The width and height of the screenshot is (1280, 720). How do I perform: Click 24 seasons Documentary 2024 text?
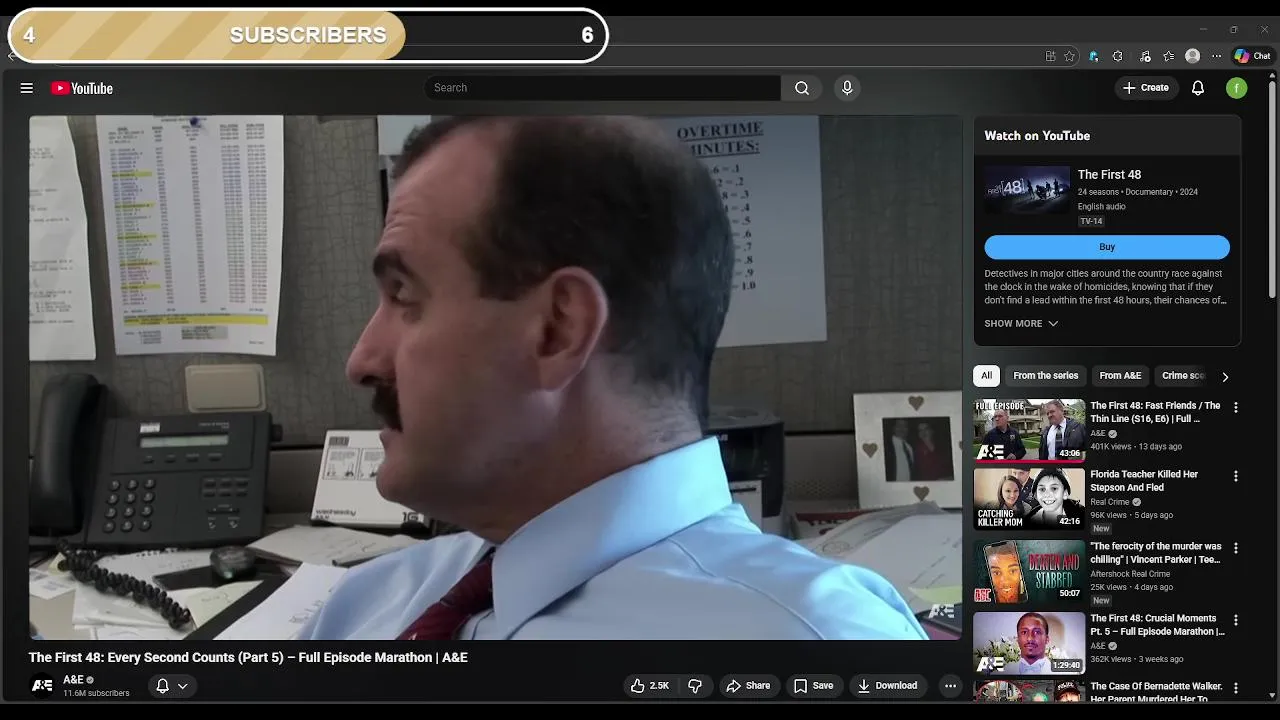click(x=1138, y=192)
